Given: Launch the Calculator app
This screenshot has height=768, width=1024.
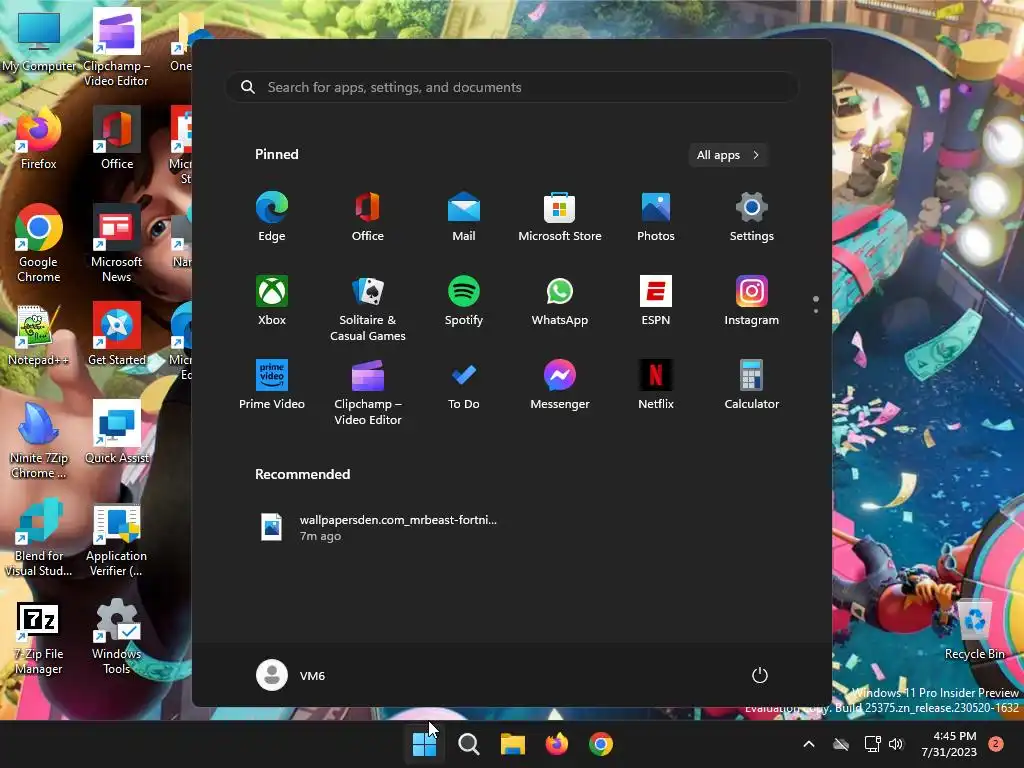Looking at the screenshot, I should (x=752, y=385).
